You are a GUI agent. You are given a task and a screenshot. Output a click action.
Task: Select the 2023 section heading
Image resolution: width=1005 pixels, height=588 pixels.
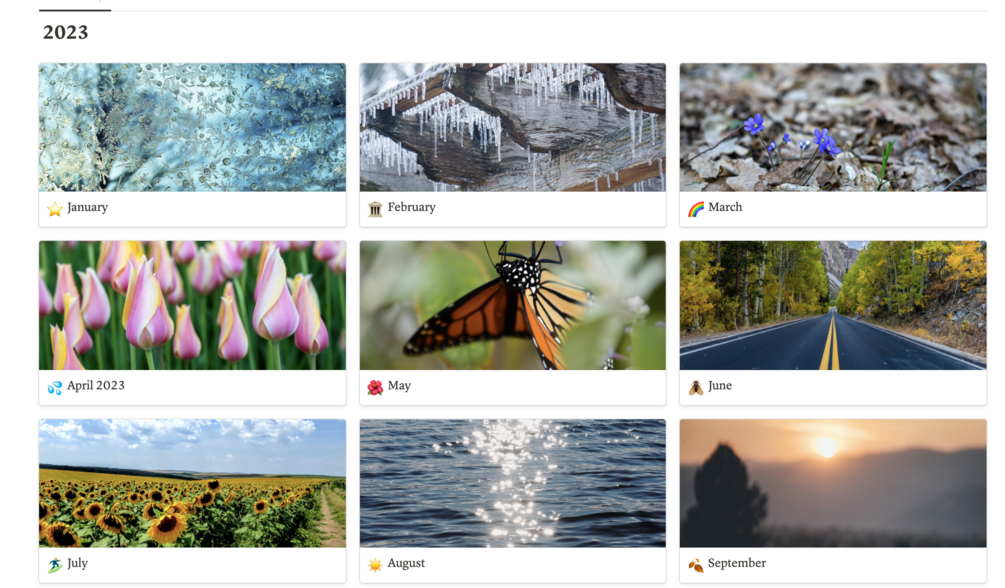coord(65,32)
